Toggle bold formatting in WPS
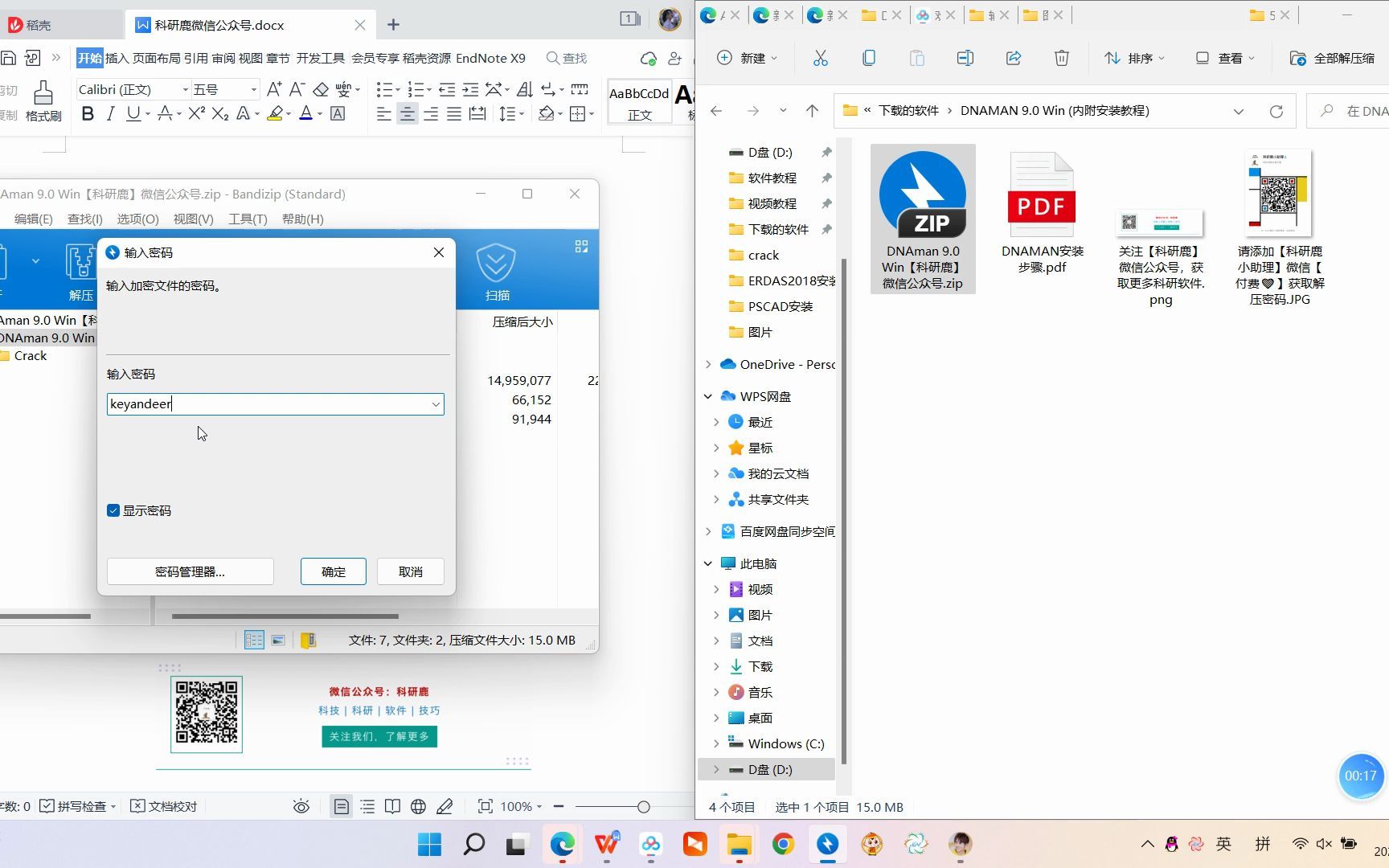Viewport: 1389px width, 868px height. tap(88, 114)
